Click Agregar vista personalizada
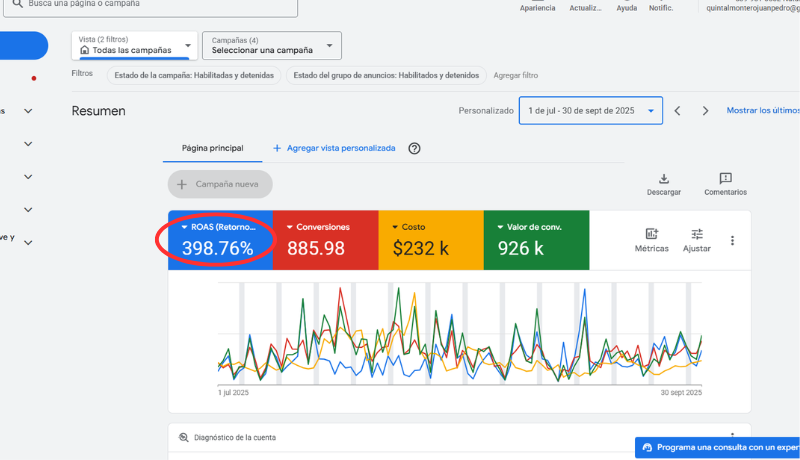This screenshot has width=800, height=460. point(334,148)
